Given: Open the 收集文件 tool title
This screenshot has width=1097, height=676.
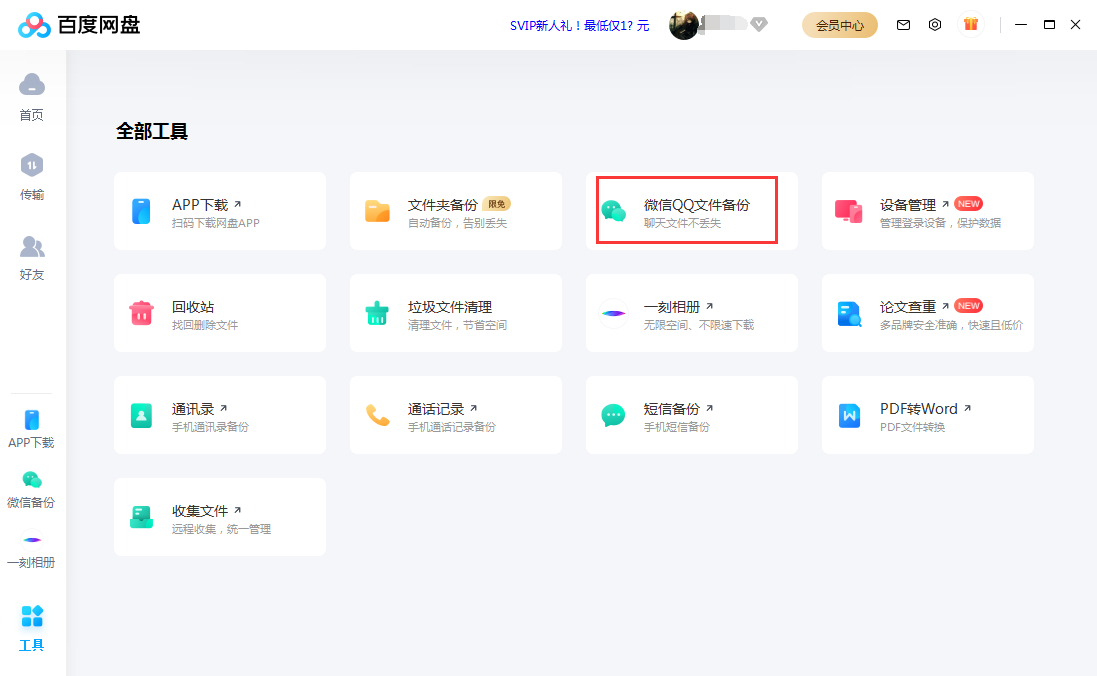Looking at the screenshot, I should [x=200, y=511].
